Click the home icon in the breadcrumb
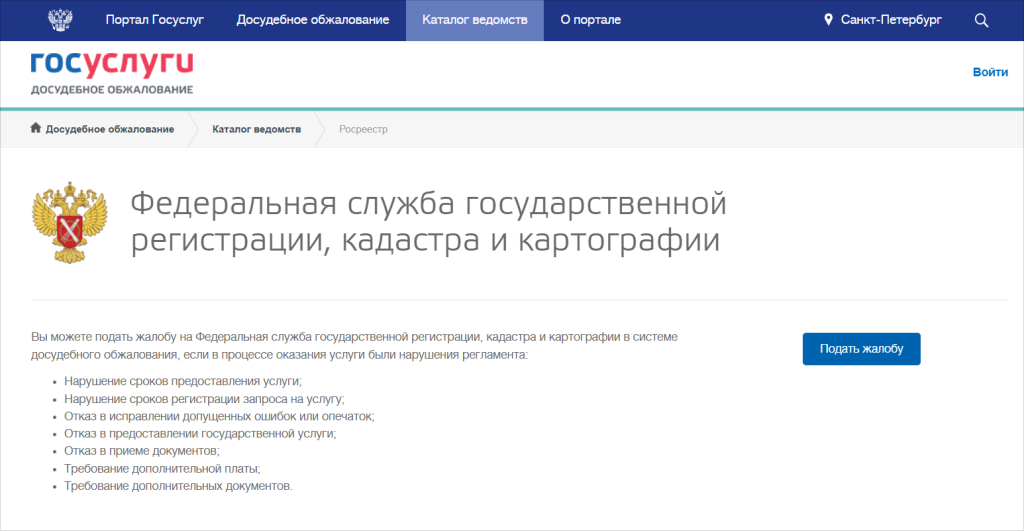The width and height of the screenshot is (1024, 531). (36, 128)
